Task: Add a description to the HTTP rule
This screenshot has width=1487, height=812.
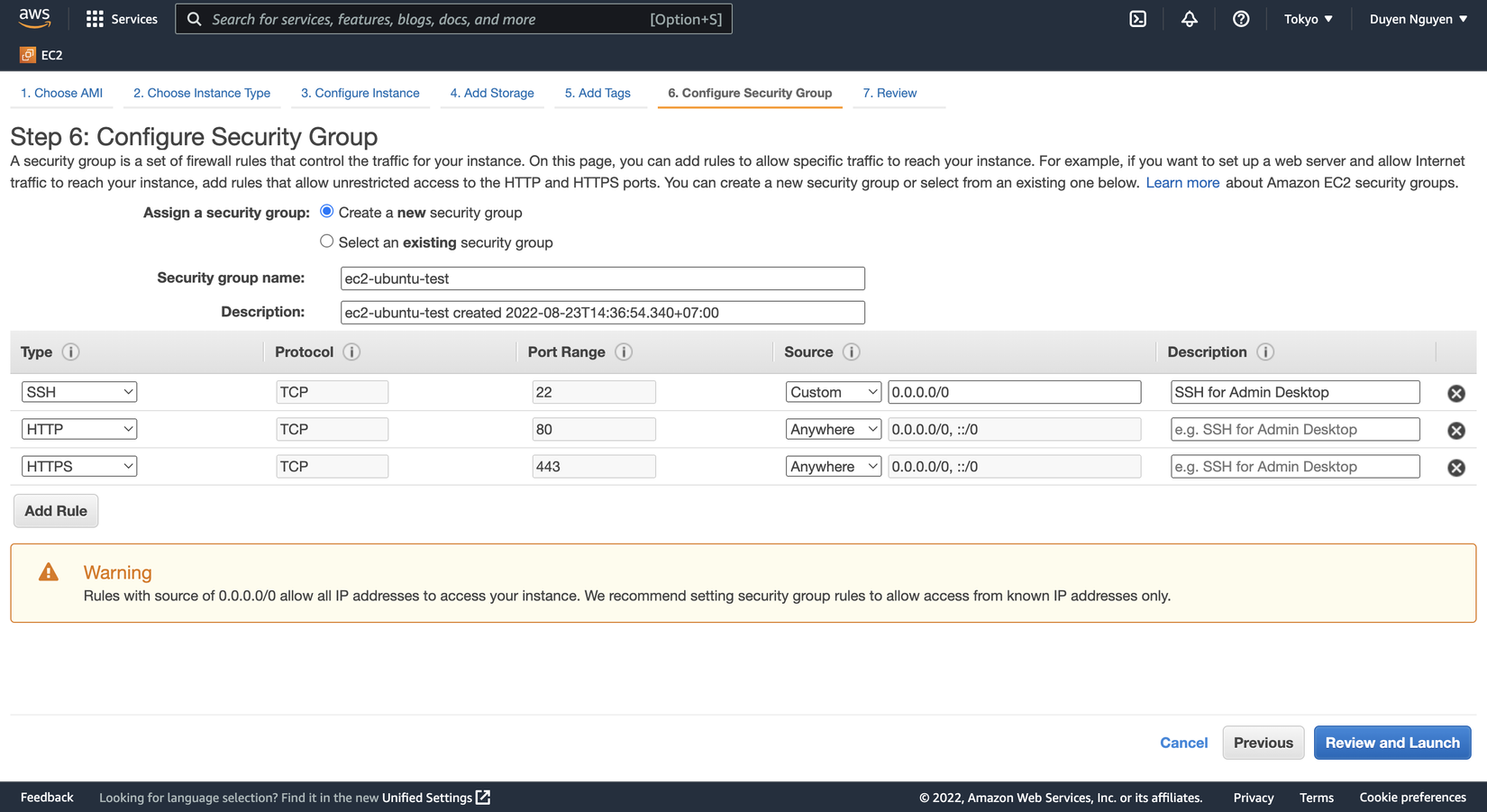Action: (1295, 429)
